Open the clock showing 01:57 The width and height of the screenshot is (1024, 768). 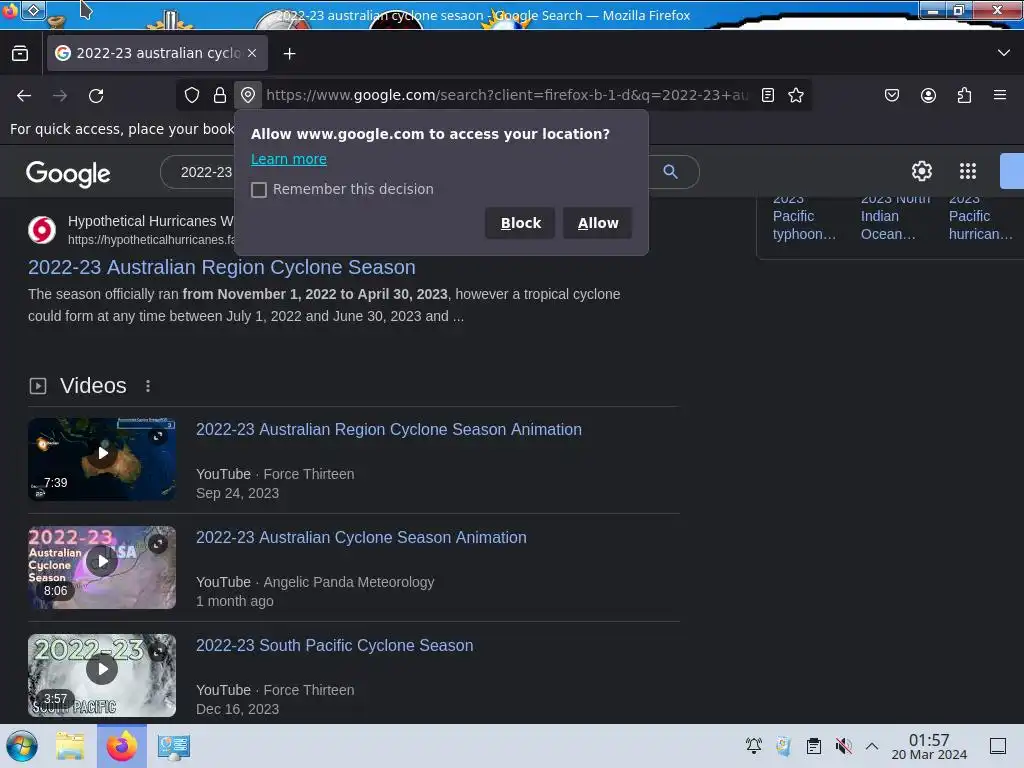929,746
